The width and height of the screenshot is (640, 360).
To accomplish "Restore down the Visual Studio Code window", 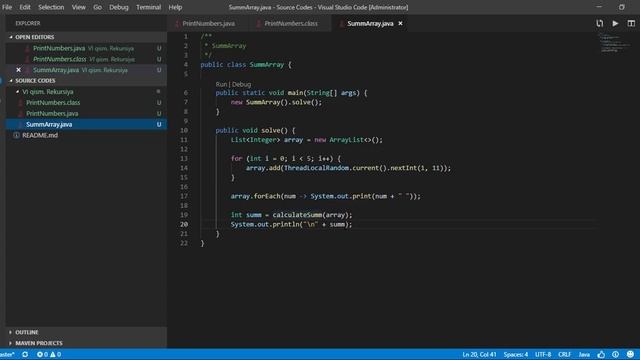I will (x=622, y=7).
